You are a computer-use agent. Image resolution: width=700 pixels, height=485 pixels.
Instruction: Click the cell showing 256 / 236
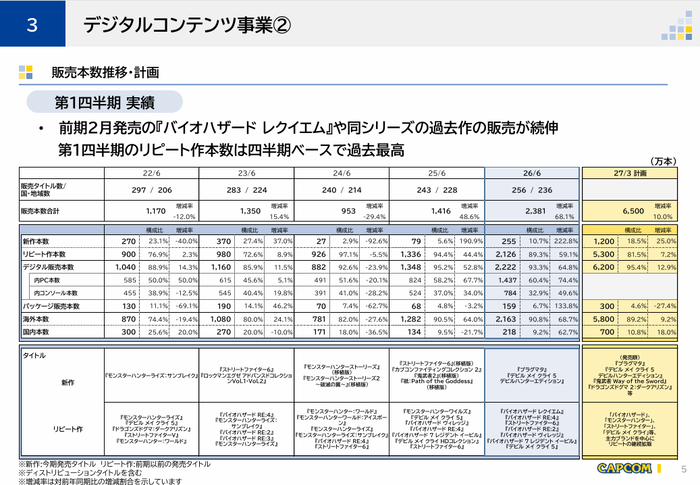[532, 190]
